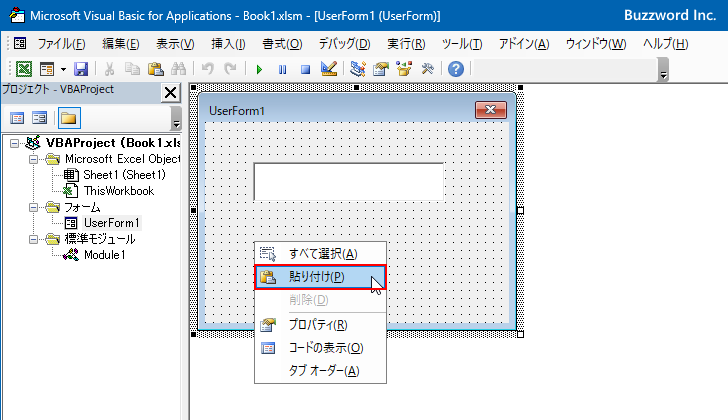Collapse the フォーム folder node
This screenshot has width=728, height=420.
point(33,207)
